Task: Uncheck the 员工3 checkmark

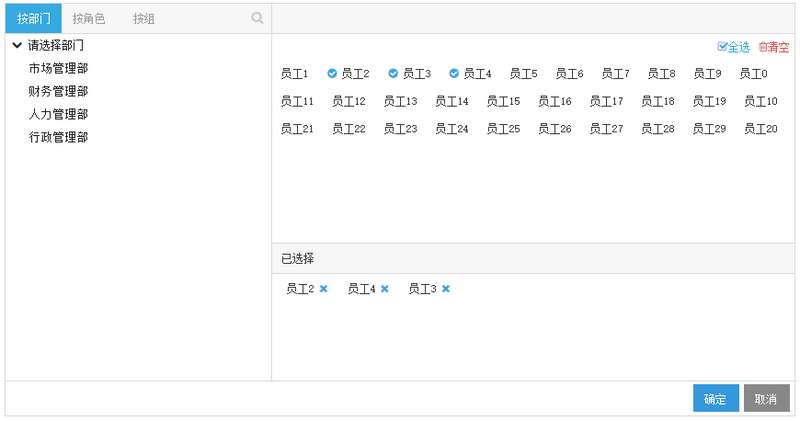Action: pyautogui.click(x=393, y=73)
